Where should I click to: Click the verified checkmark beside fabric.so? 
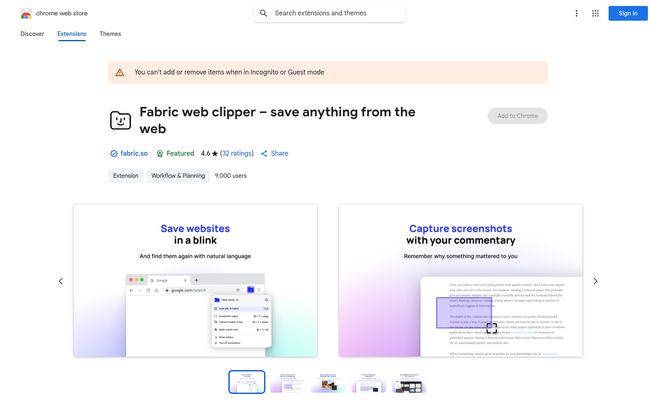[x=114, y=154]
